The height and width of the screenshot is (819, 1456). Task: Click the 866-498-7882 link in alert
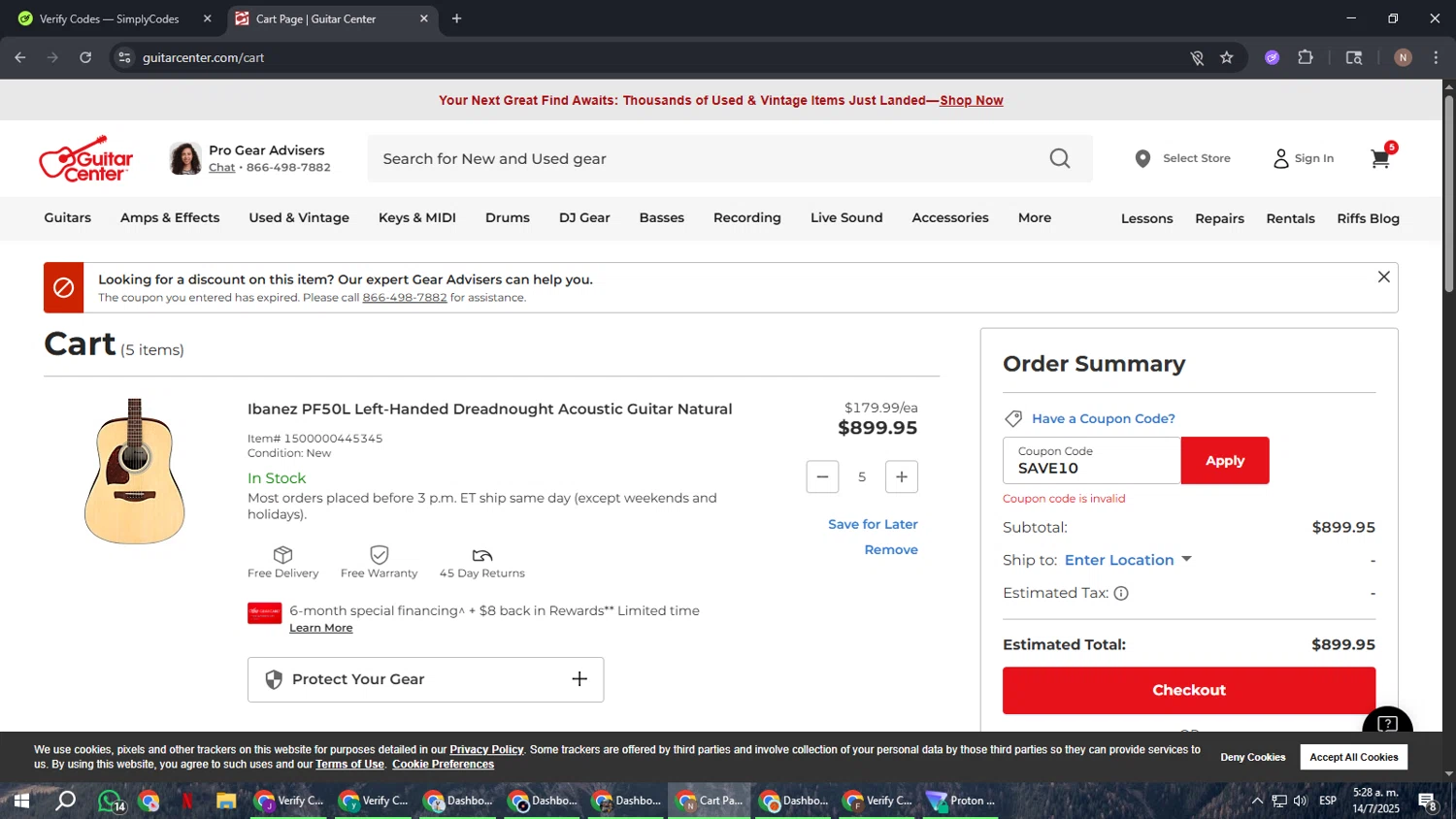(x=405, y=298)
